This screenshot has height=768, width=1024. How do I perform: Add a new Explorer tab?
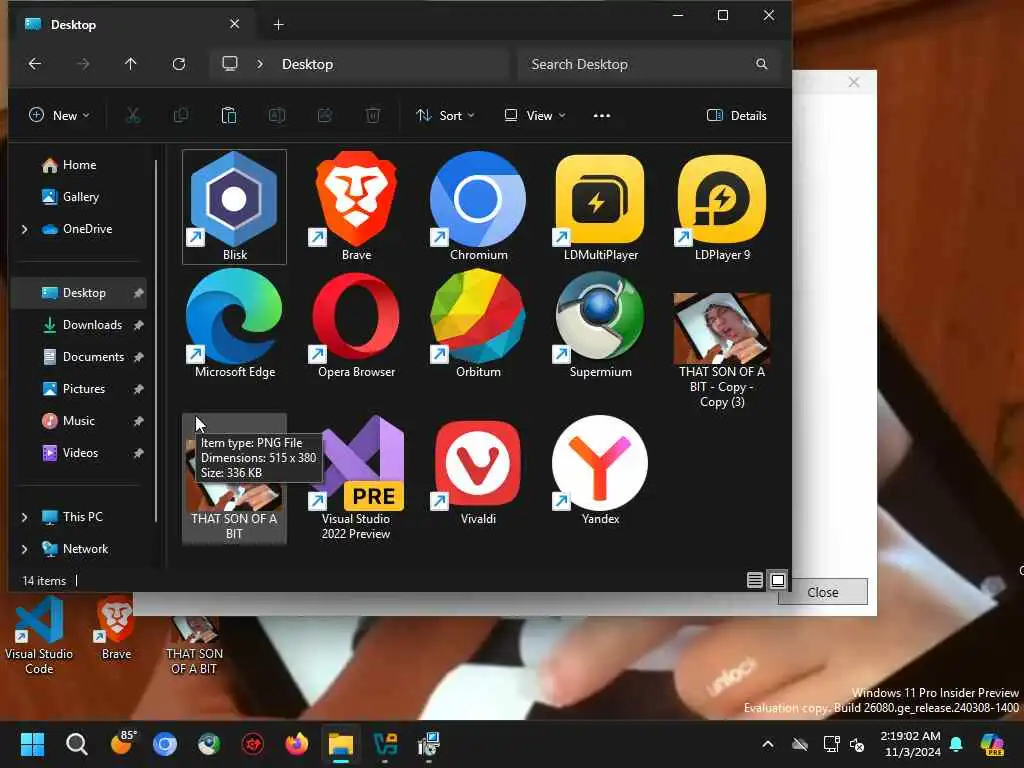click(x=278, y=24)
